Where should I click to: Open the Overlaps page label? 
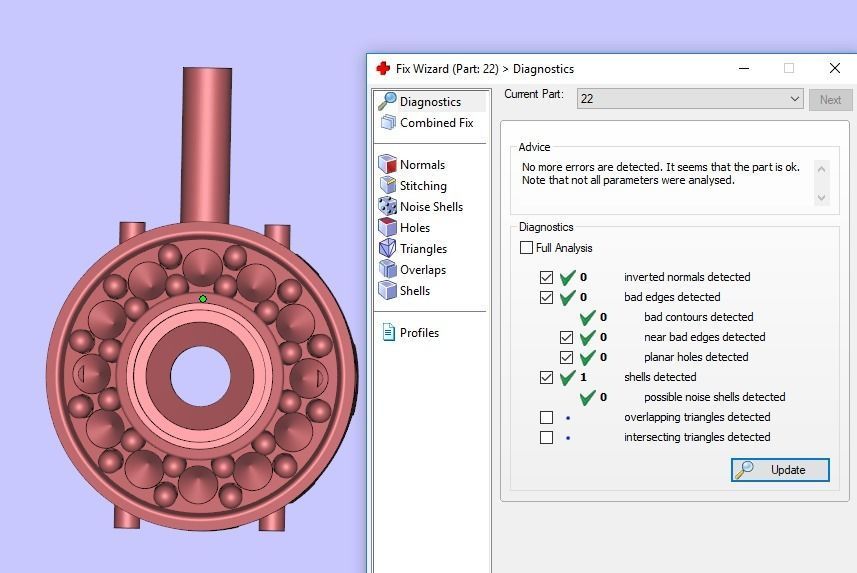point(422,270)
